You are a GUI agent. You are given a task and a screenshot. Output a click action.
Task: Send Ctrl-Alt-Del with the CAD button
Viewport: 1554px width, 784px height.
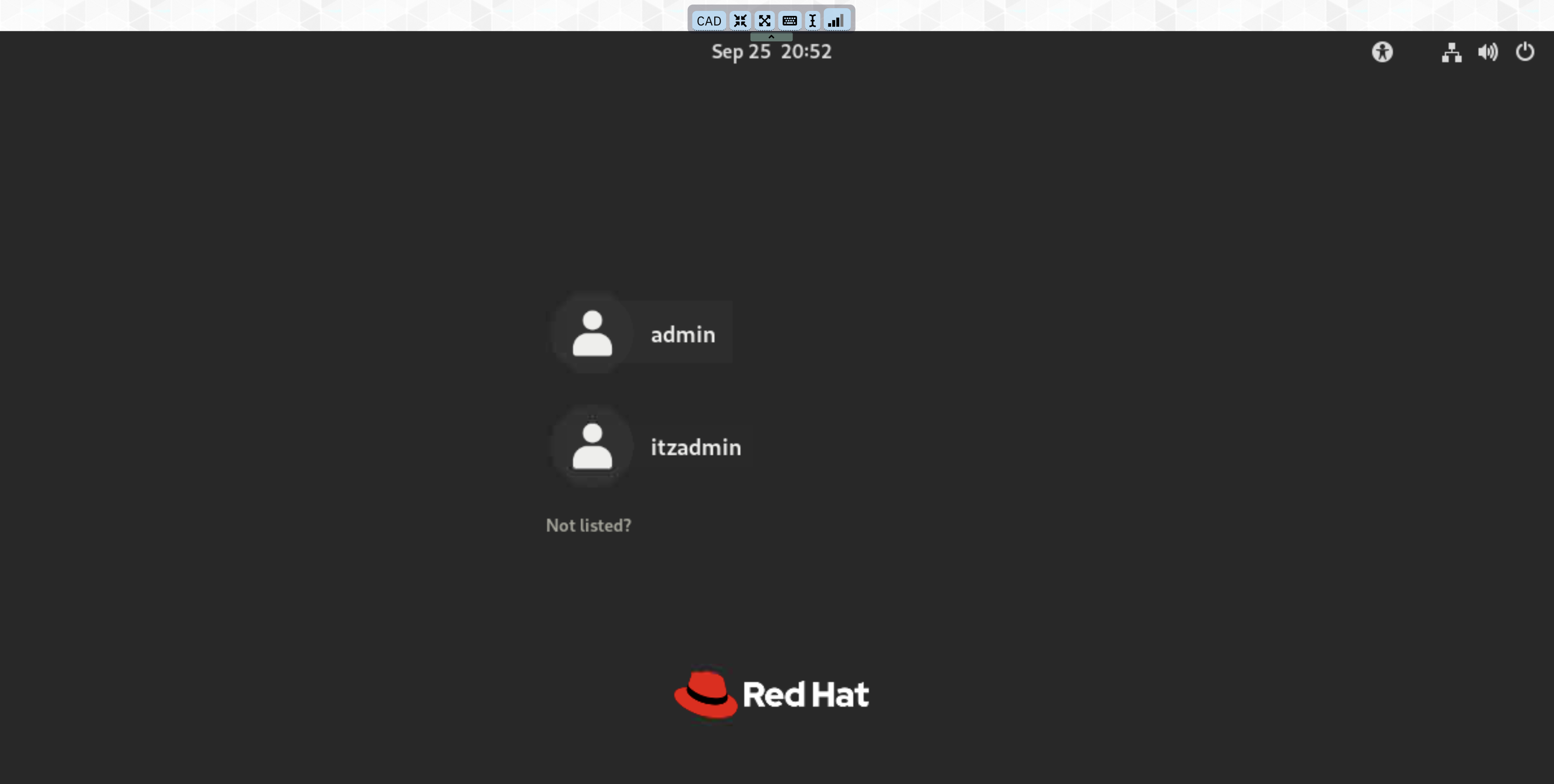point(708,21)
